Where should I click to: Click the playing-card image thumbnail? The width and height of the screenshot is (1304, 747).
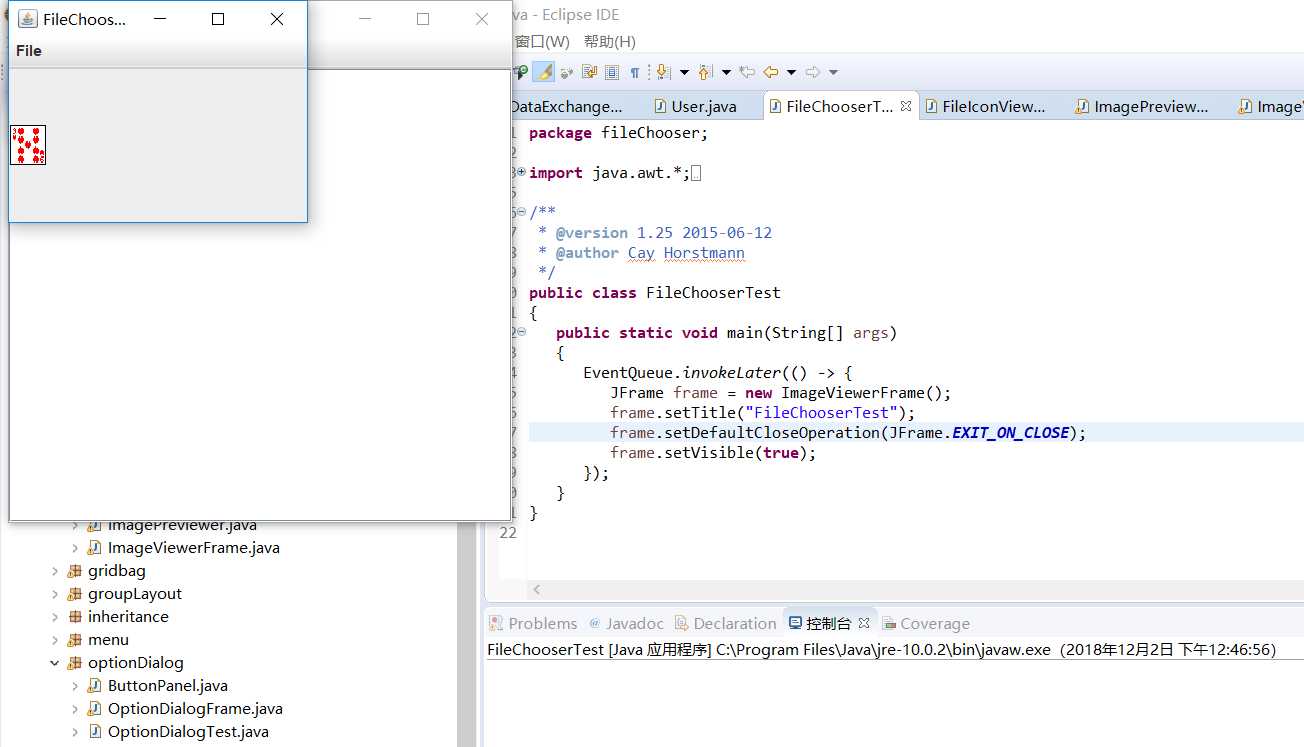pos(28,145)
